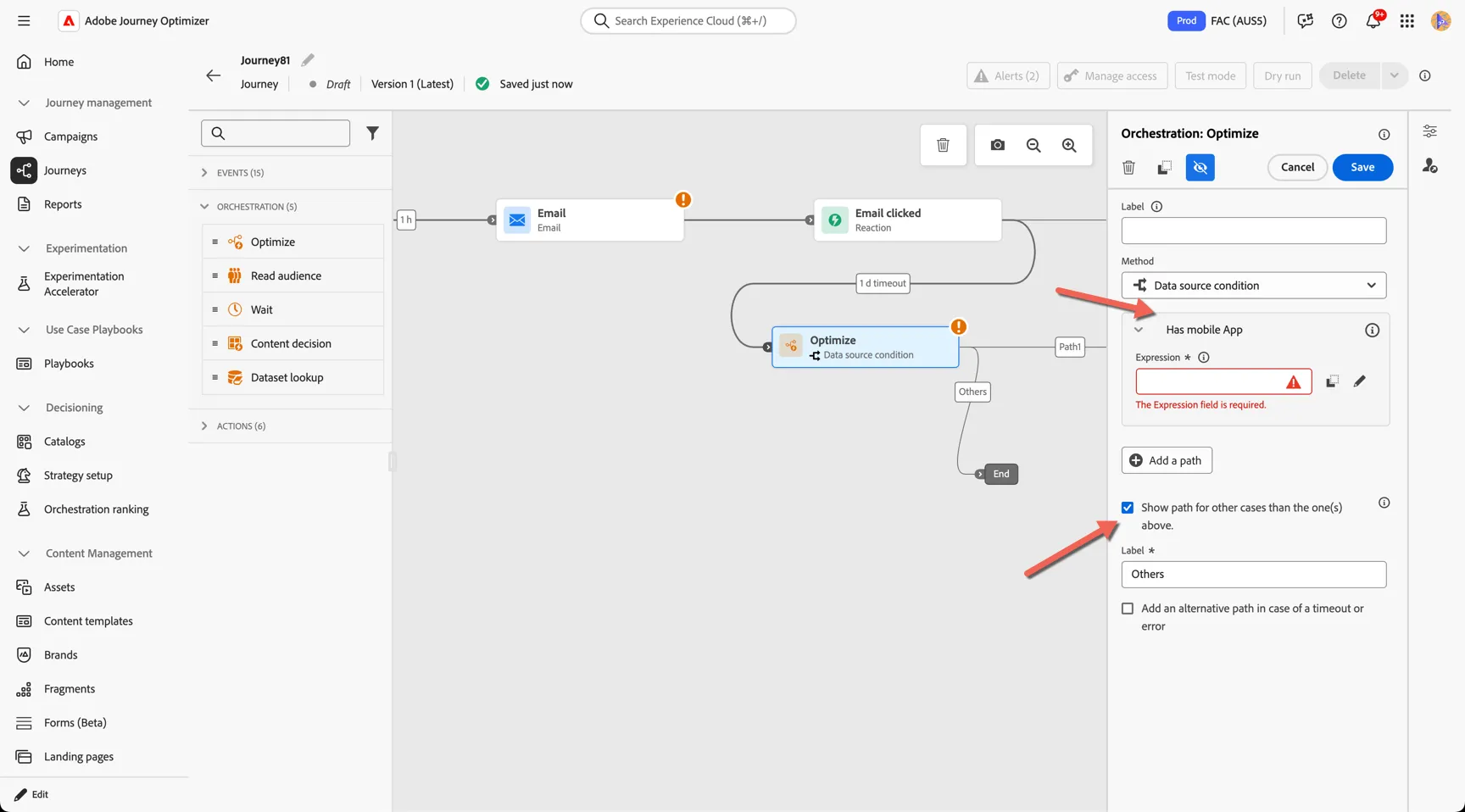Open the hamburger navigation menu

click(24, 20)
